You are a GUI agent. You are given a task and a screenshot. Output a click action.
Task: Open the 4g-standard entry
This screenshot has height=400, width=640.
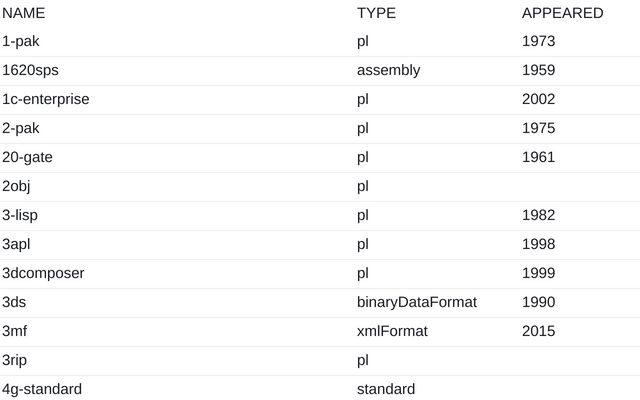click(x=42, y=390)
